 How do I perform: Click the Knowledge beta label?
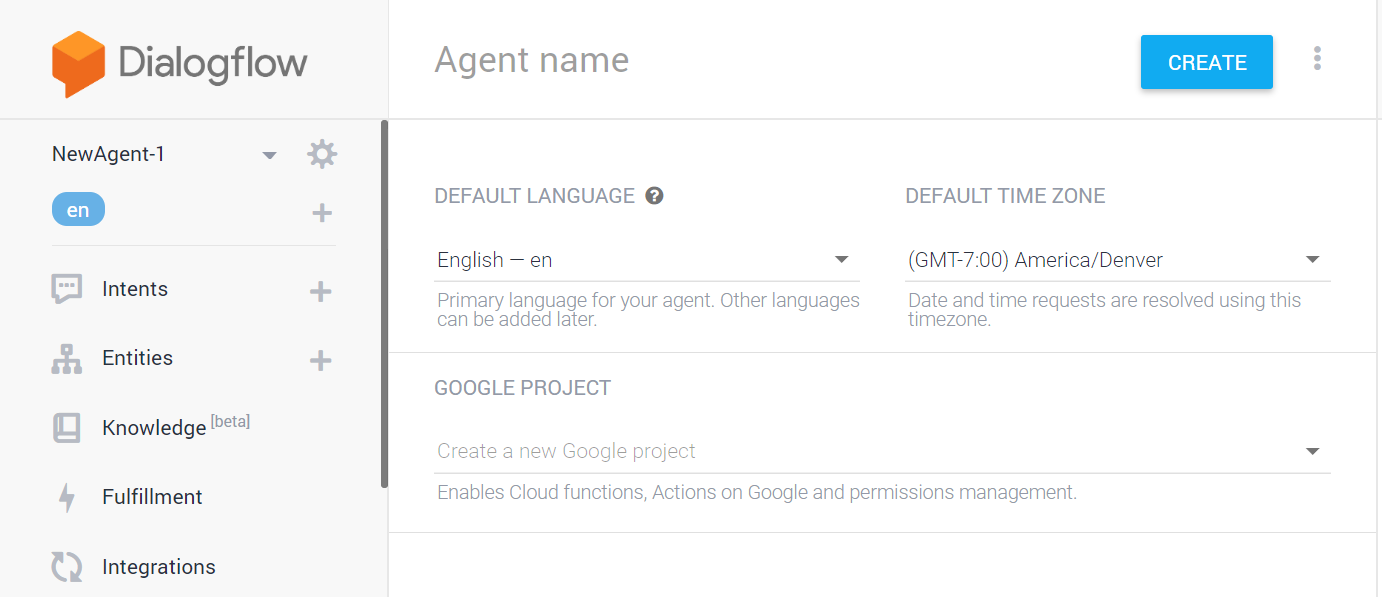click(x=231, y=420)
